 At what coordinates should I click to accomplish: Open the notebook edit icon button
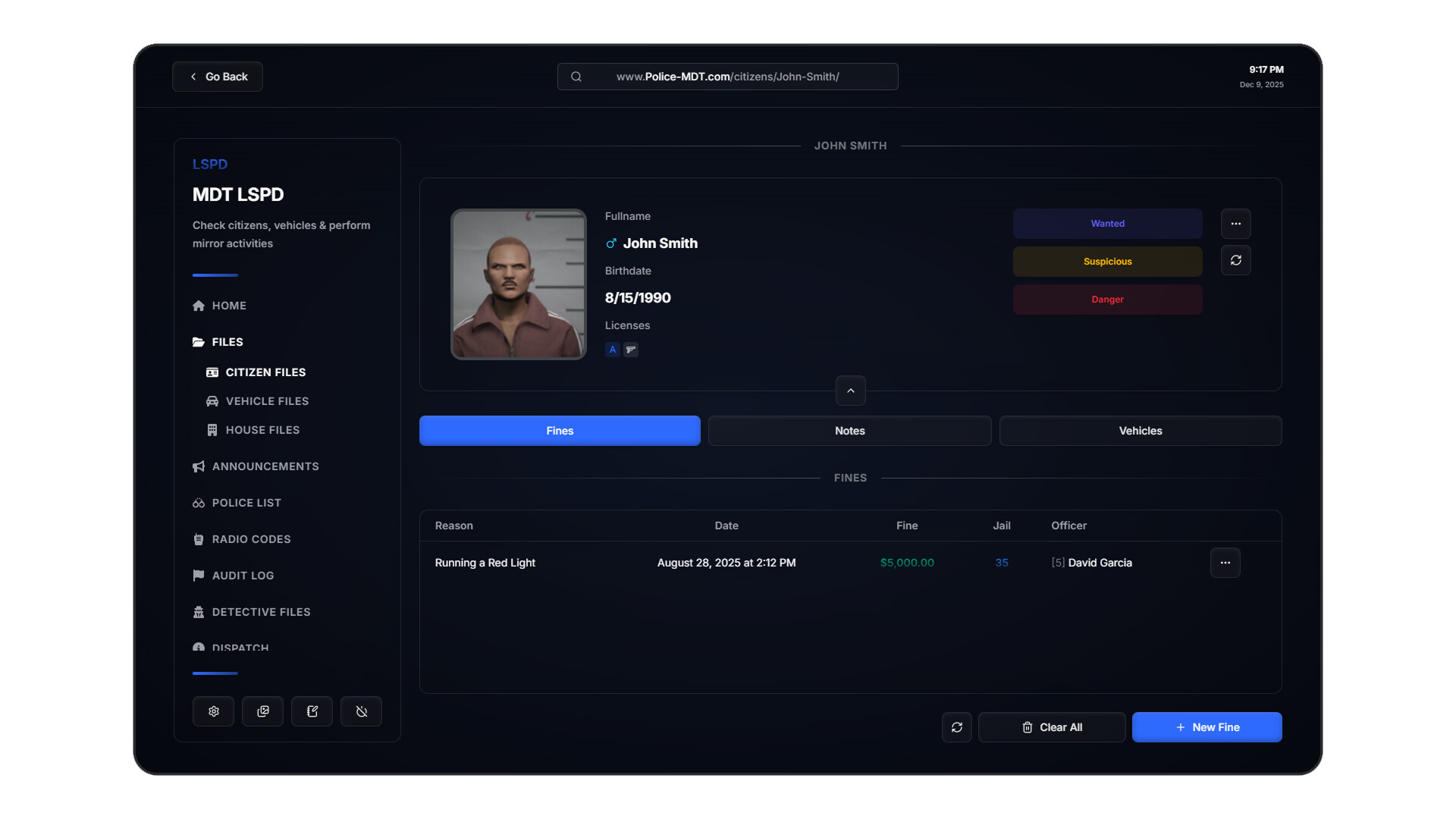[312, 711]
